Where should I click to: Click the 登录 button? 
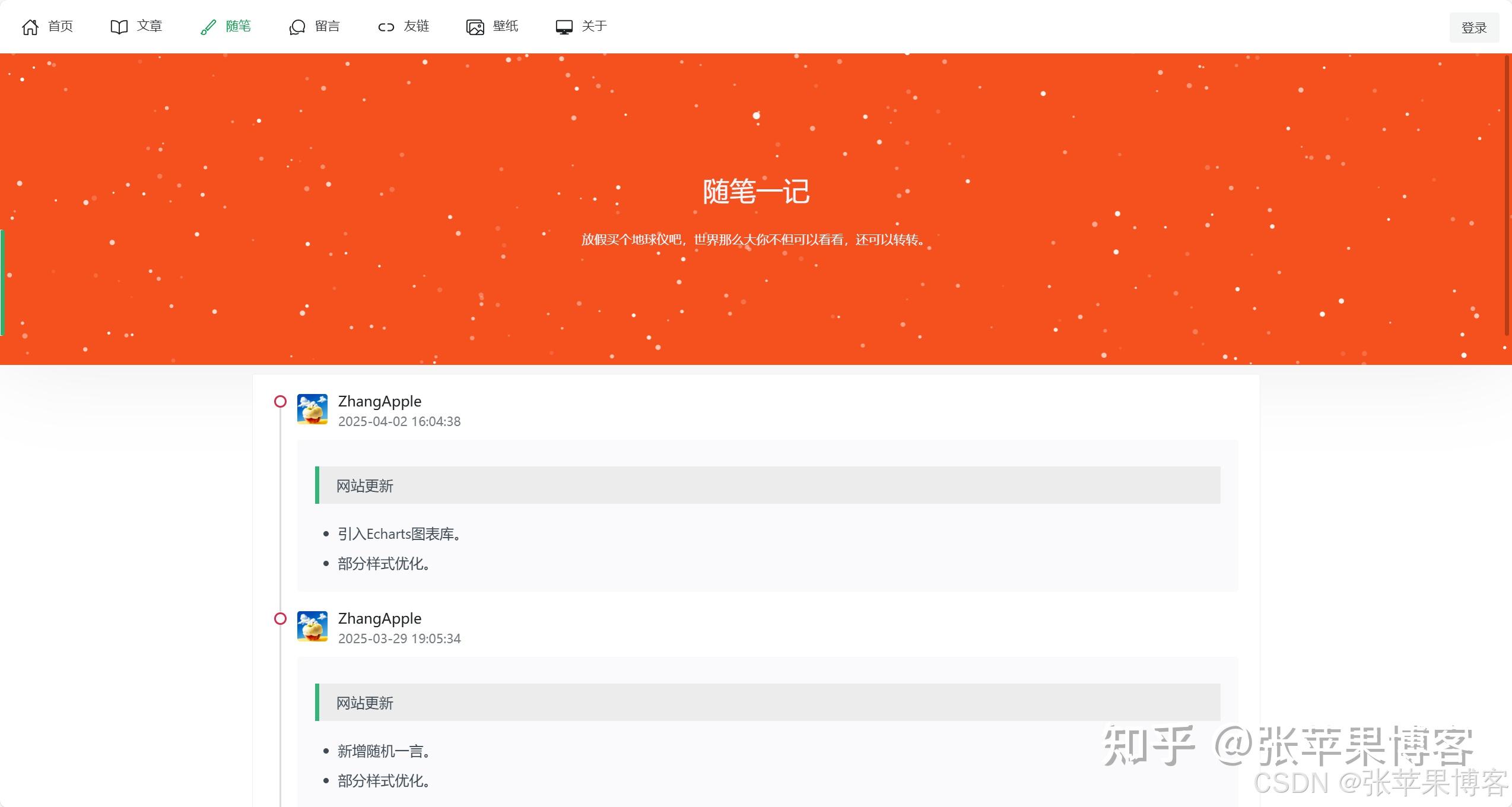[1474, 27]
